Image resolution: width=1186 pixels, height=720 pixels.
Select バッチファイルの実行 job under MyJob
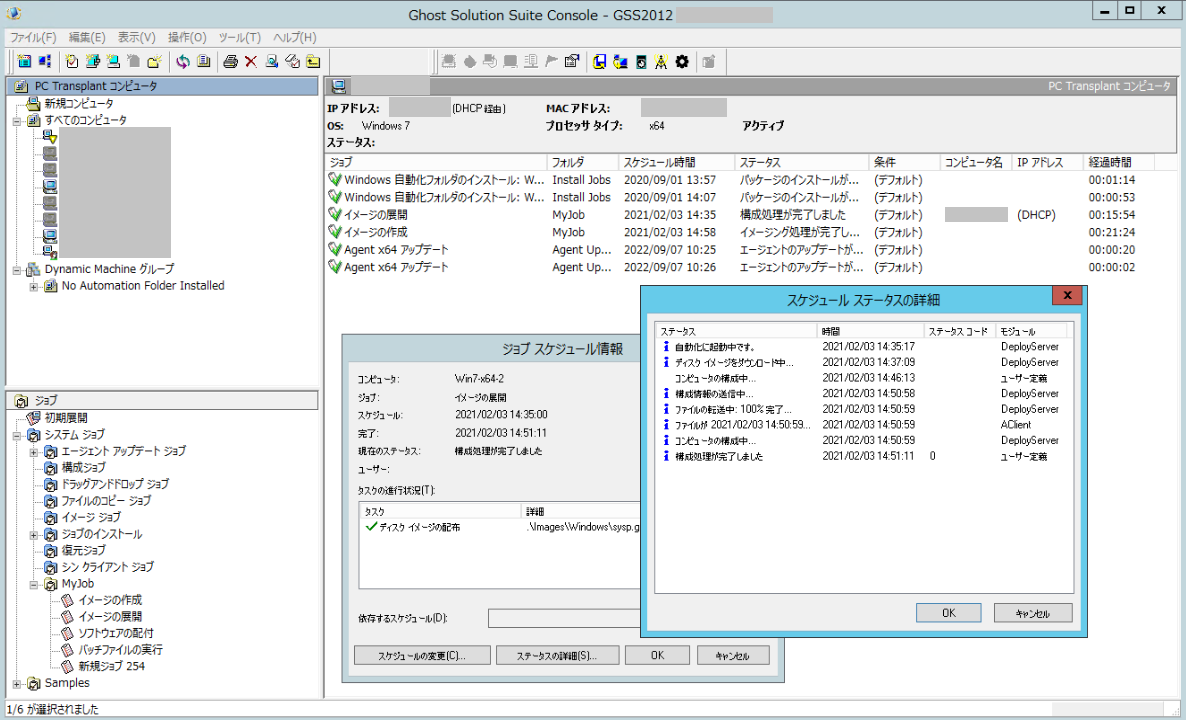tap(120, 650)
